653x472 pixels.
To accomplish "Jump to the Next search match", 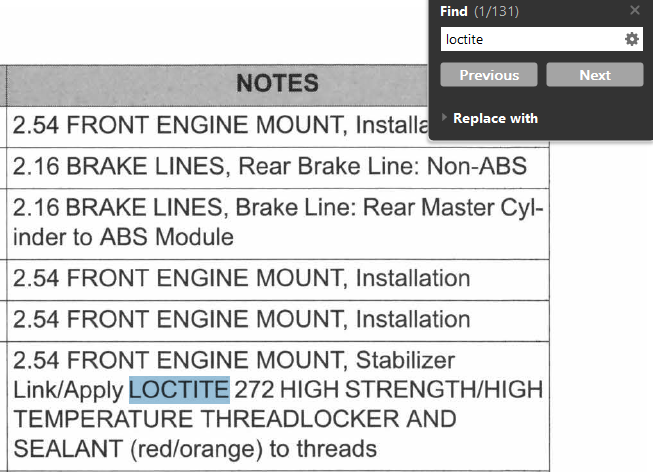I will pyautogui.click(x=594, y=75).
